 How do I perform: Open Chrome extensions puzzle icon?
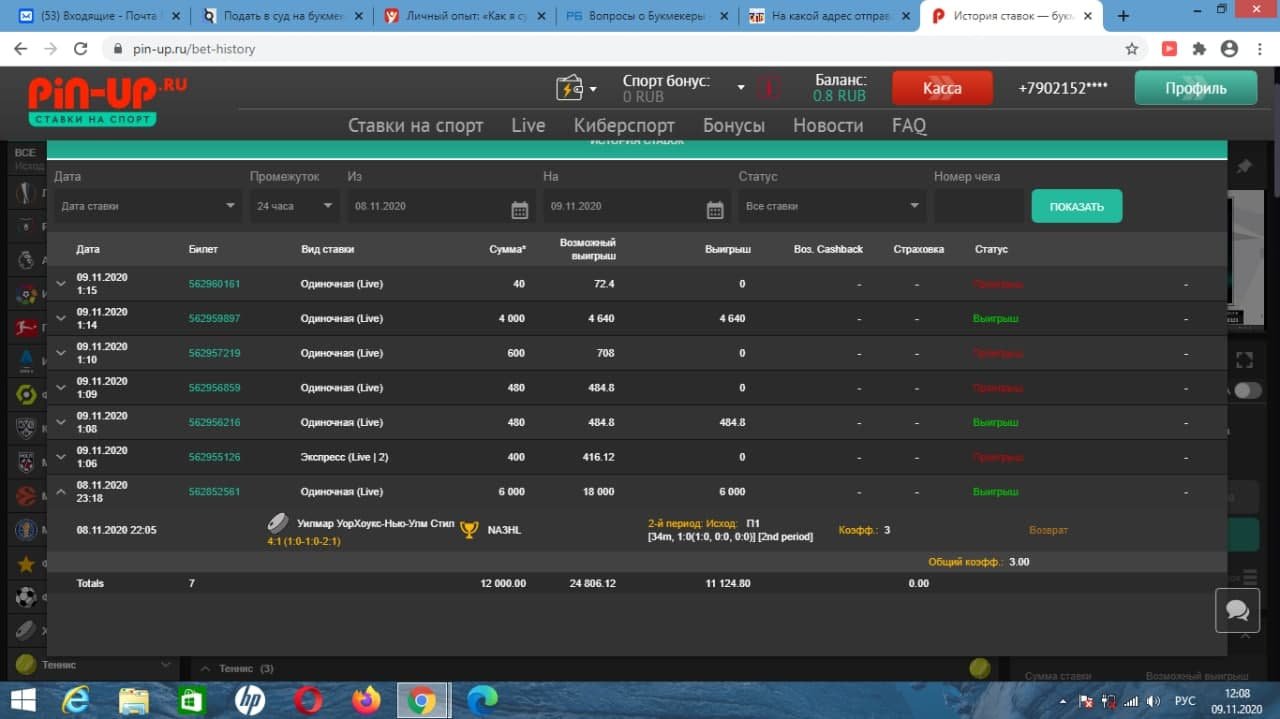pyautogui.click(x=1199, y=49)
